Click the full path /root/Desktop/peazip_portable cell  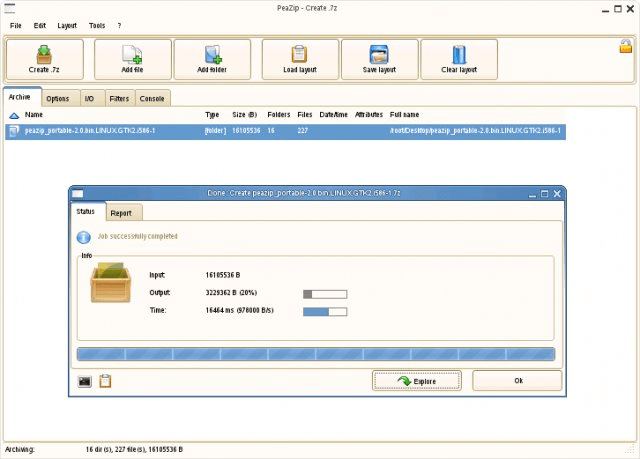pos(475,131)
